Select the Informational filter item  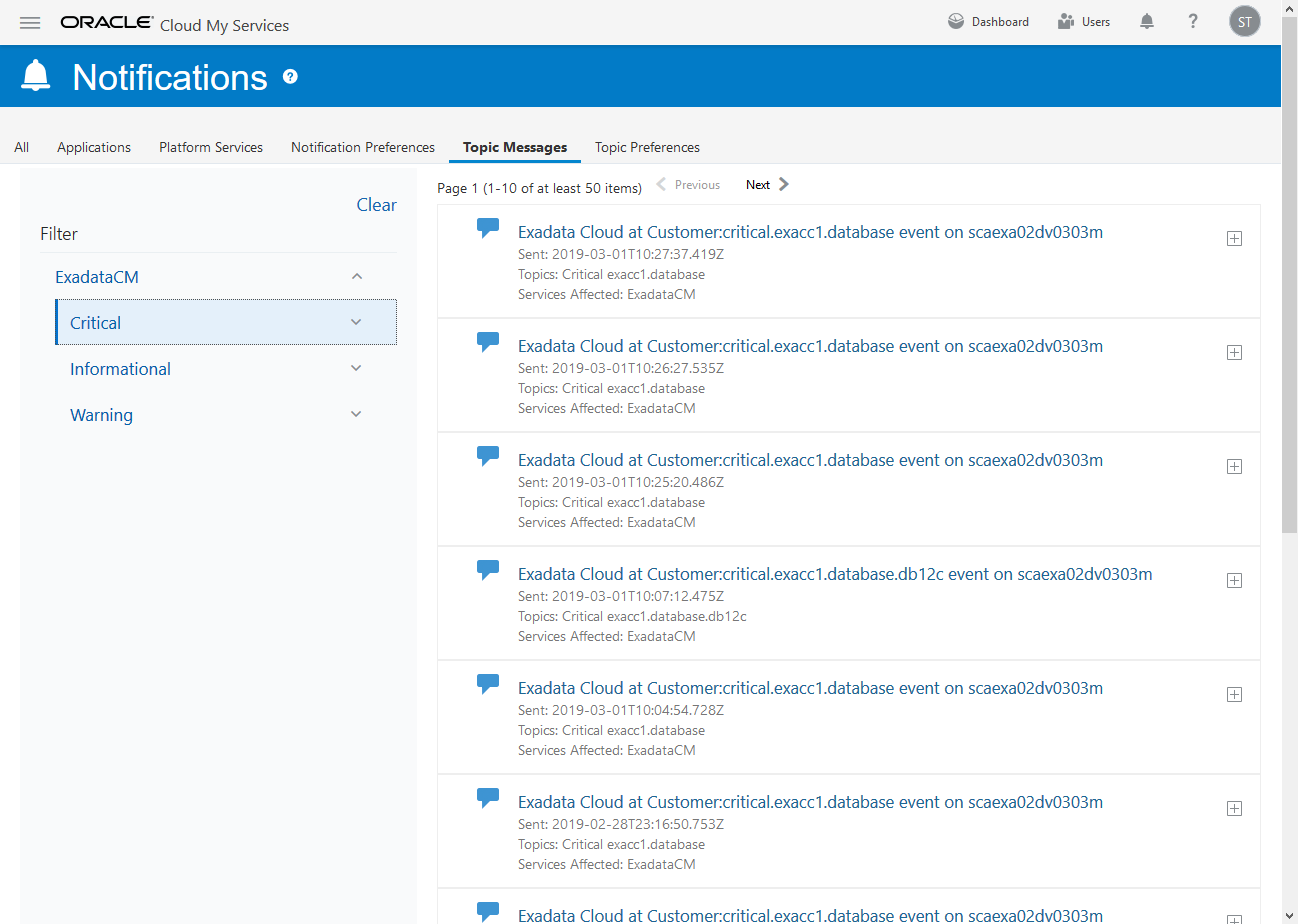(120, 369)
